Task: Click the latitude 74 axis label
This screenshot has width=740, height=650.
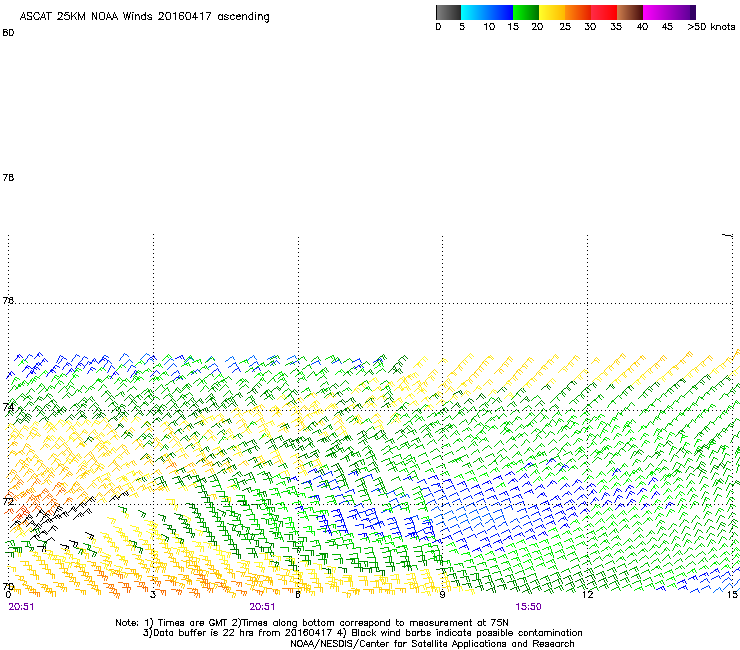Action: [x=8, y=406]
